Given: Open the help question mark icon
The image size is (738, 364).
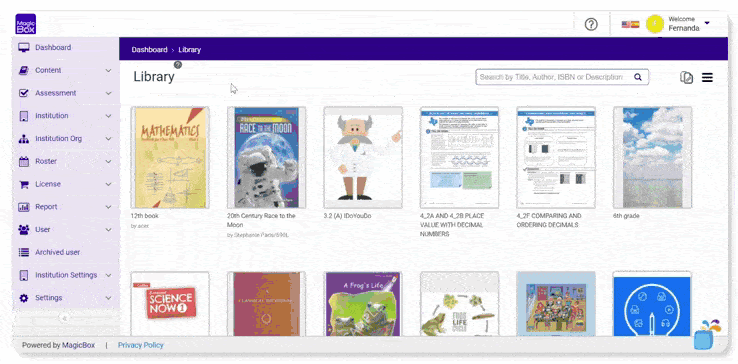Looking at the screenshot, I should pyautogui.click(x=591, y=24).
